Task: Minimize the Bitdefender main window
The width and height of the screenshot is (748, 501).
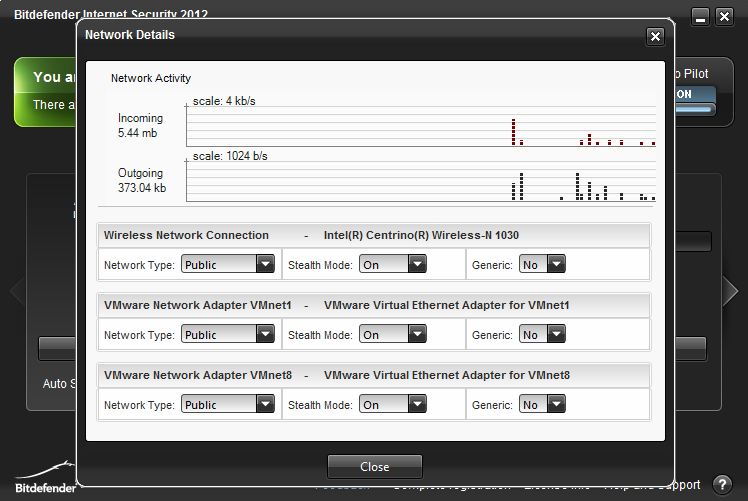Action: tap(700, 17)
